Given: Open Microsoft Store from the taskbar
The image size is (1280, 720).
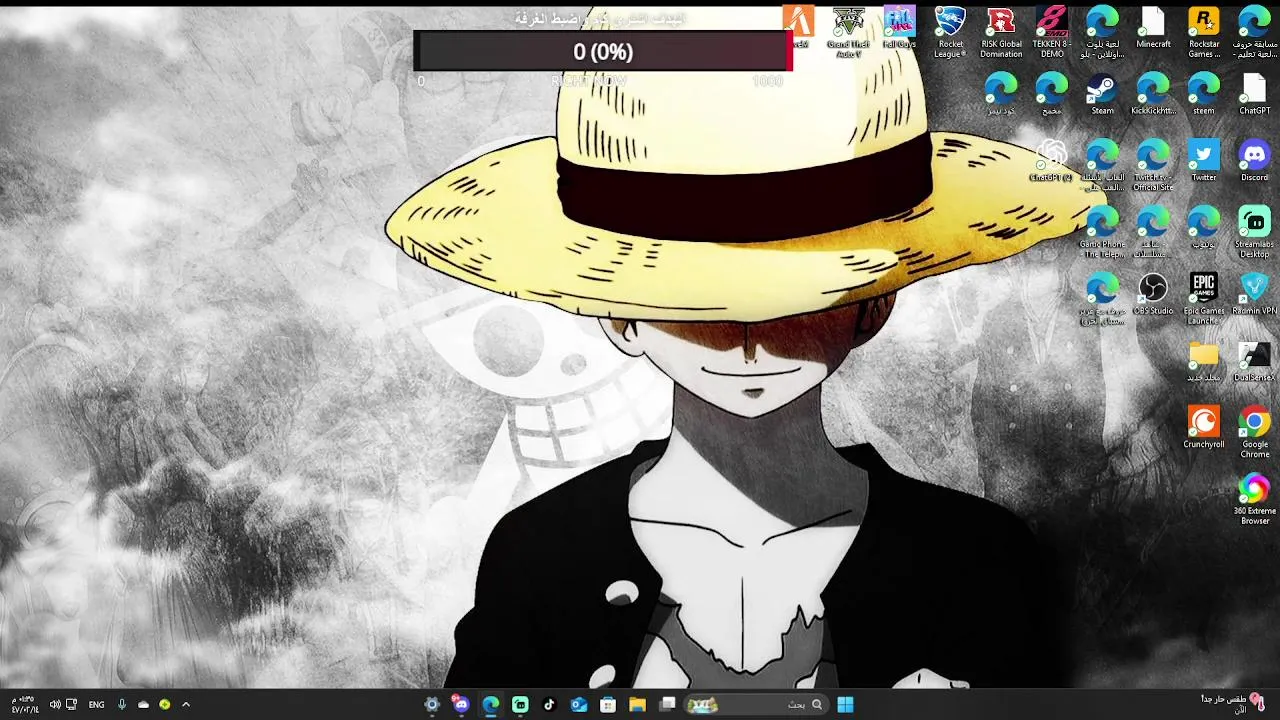Looking at the screenshot, I should [608, 704].
